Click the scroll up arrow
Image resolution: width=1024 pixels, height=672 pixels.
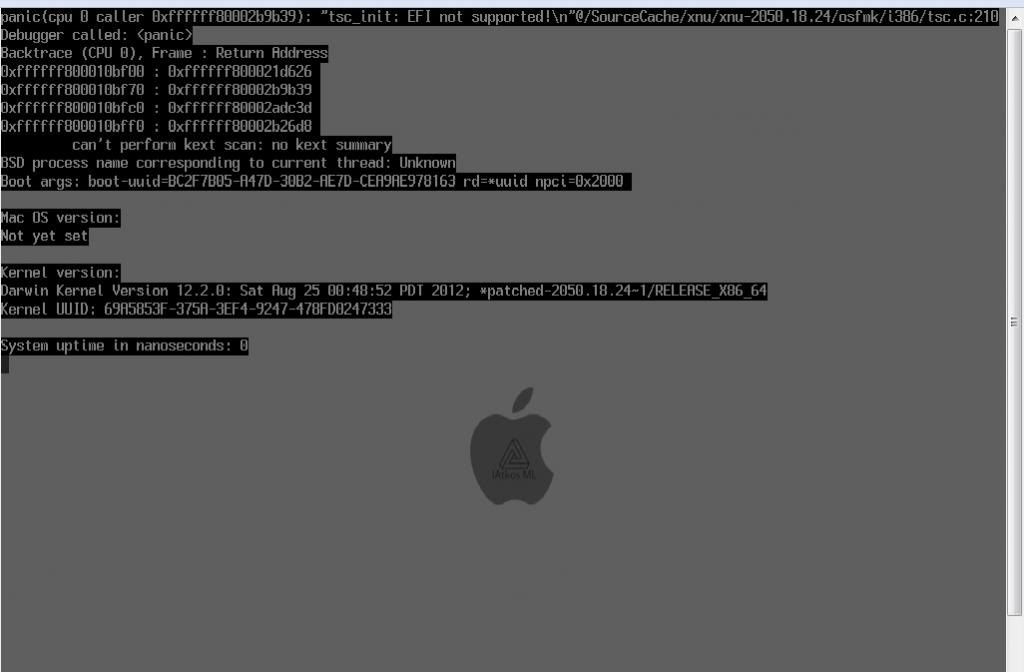click(x=1014, y=18)
